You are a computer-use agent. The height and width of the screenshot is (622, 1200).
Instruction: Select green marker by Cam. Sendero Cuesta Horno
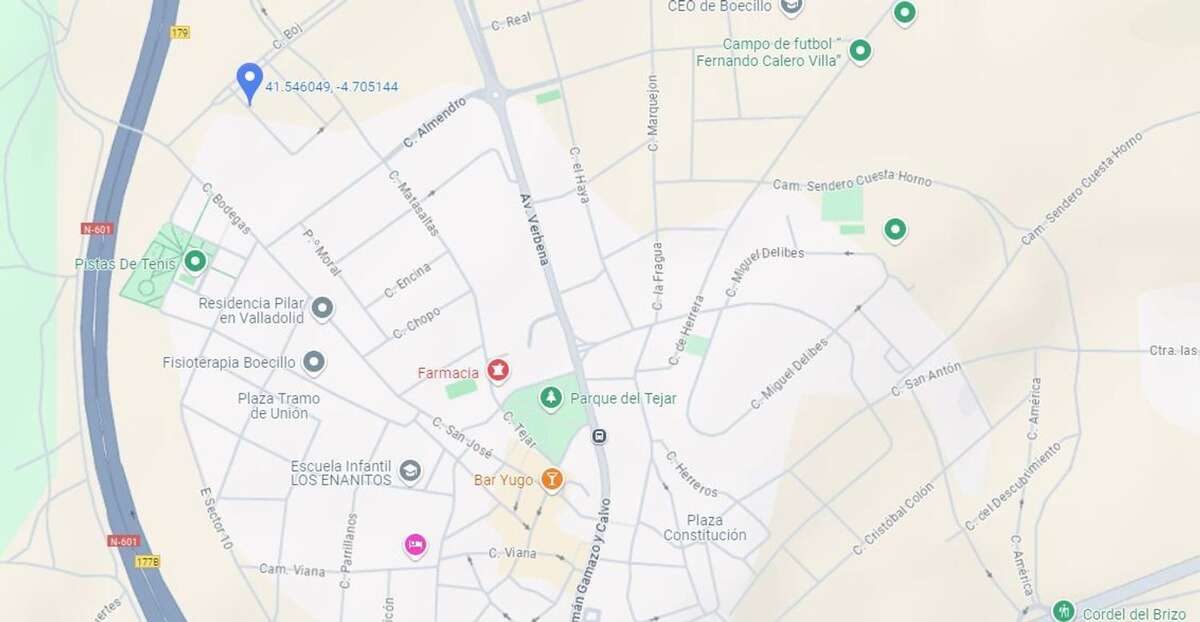[895, 231]
